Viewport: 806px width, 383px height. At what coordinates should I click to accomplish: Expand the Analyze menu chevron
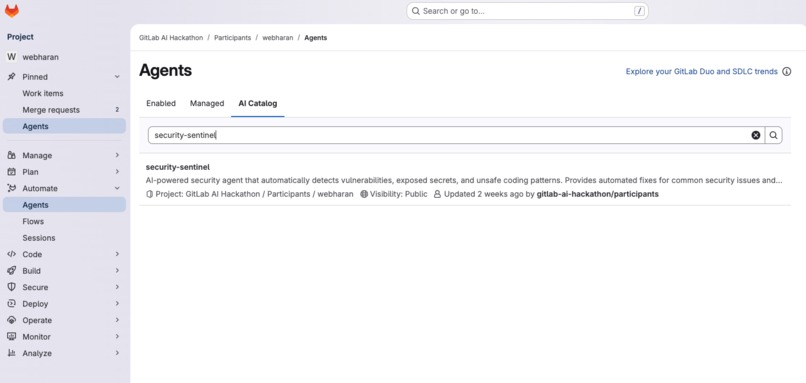tap(117, 353)
